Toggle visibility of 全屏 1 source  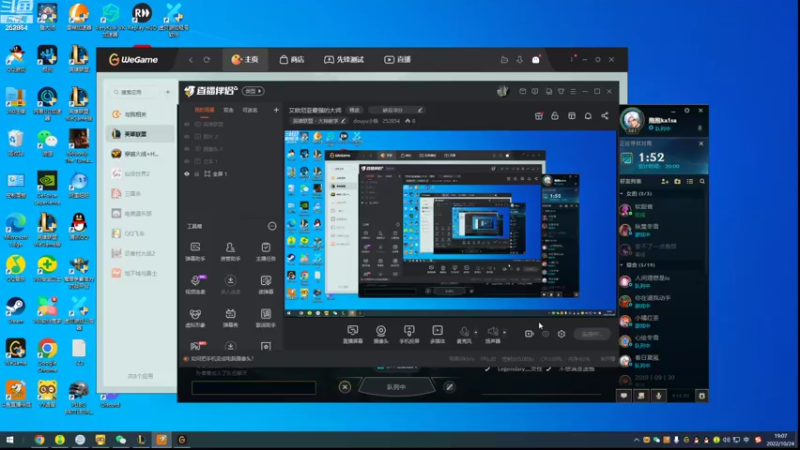tap(187, 174)
